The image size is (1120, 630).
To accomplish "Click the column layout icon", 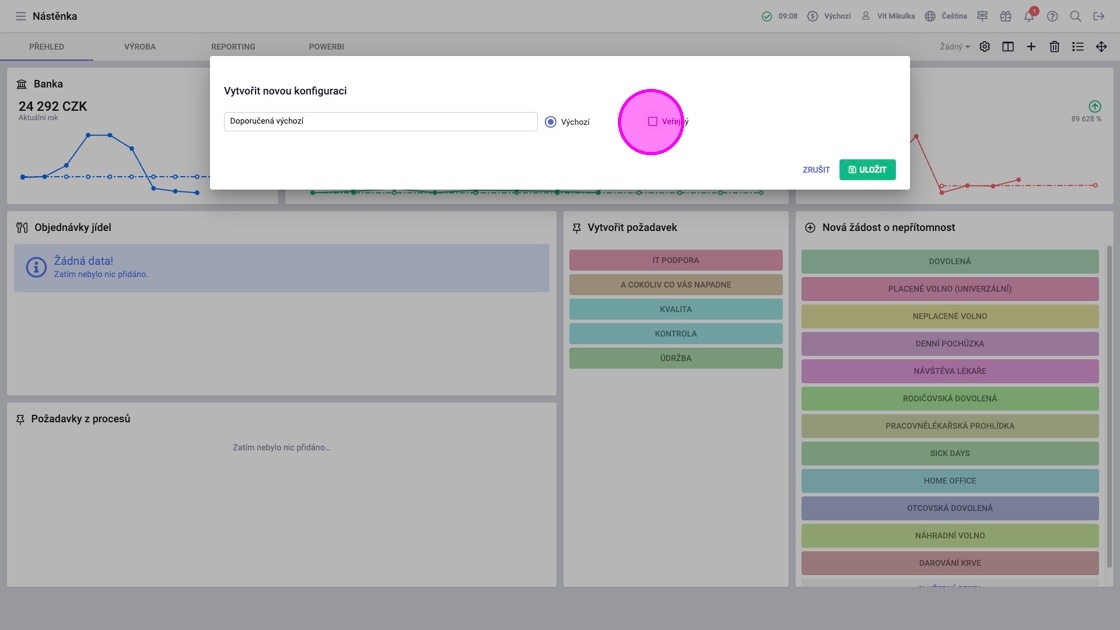I will coord(1008,46).
